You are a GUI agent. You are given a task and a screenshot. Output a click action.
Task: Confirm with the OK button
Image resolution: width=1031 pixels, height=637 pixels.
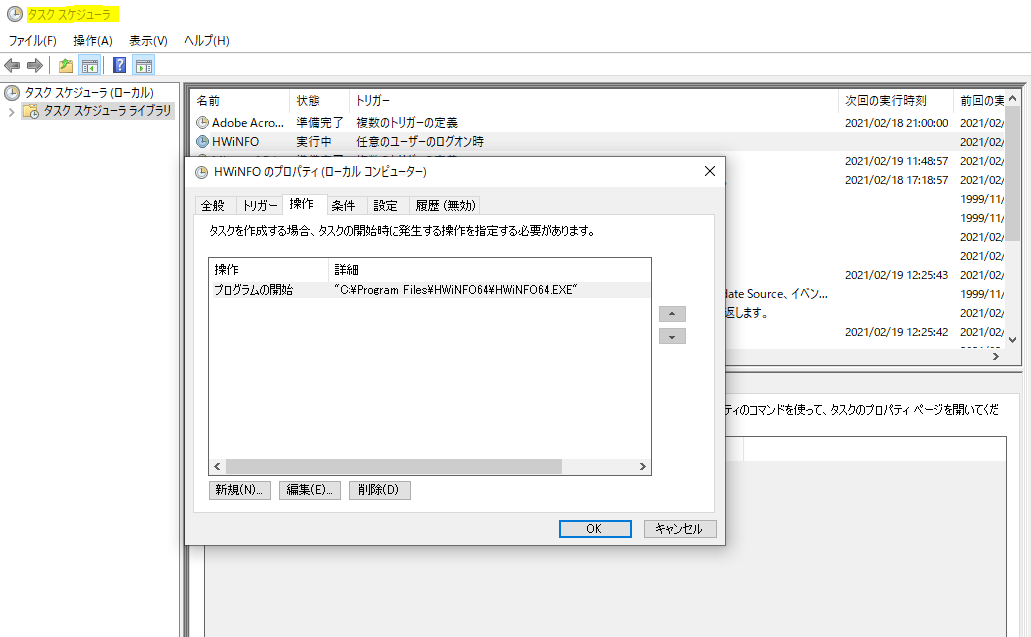point(595,529)
